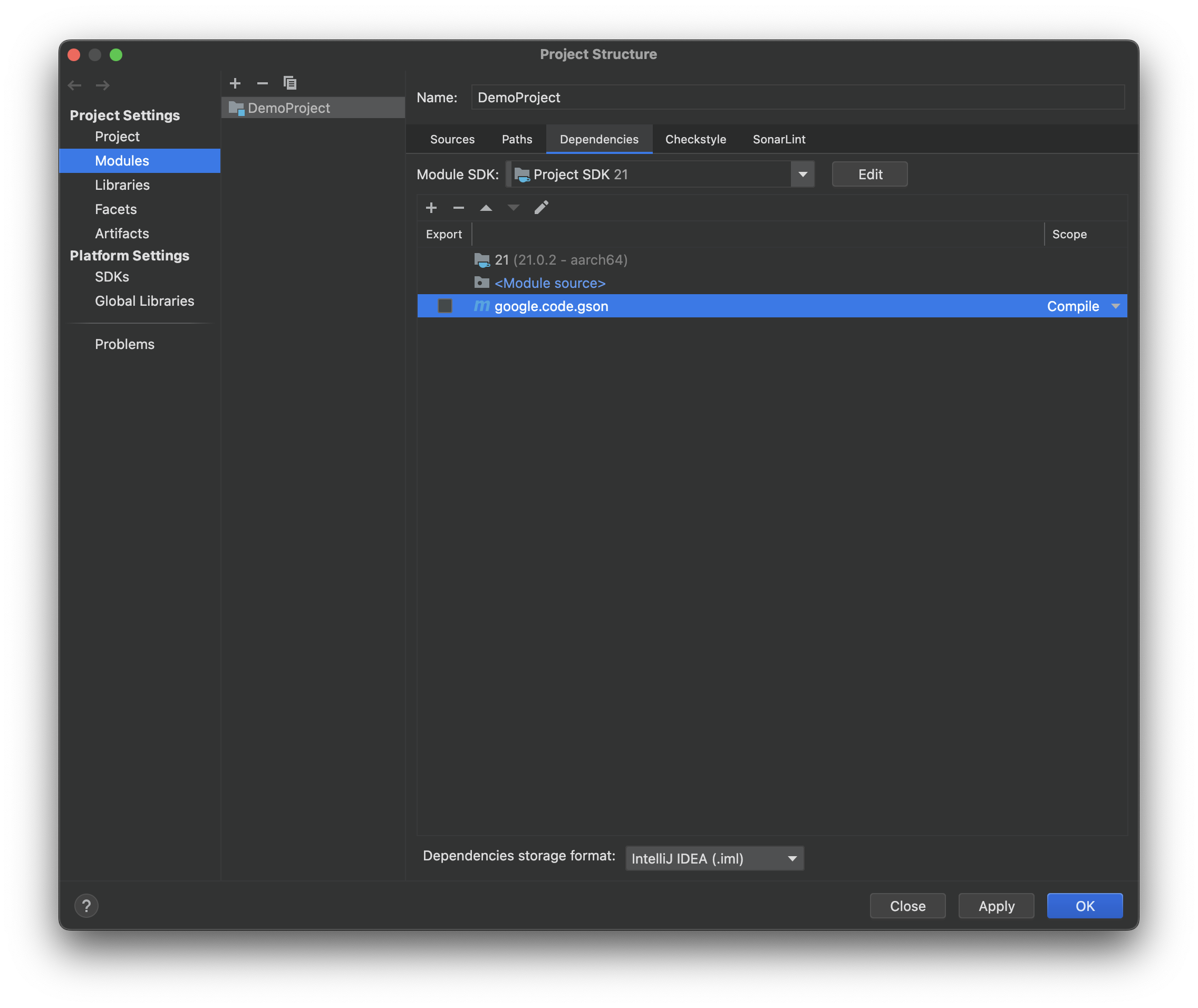Screen dimensions: 1198x1008
Task: Select Libraries in Project Settings
Action: point(122,185)
